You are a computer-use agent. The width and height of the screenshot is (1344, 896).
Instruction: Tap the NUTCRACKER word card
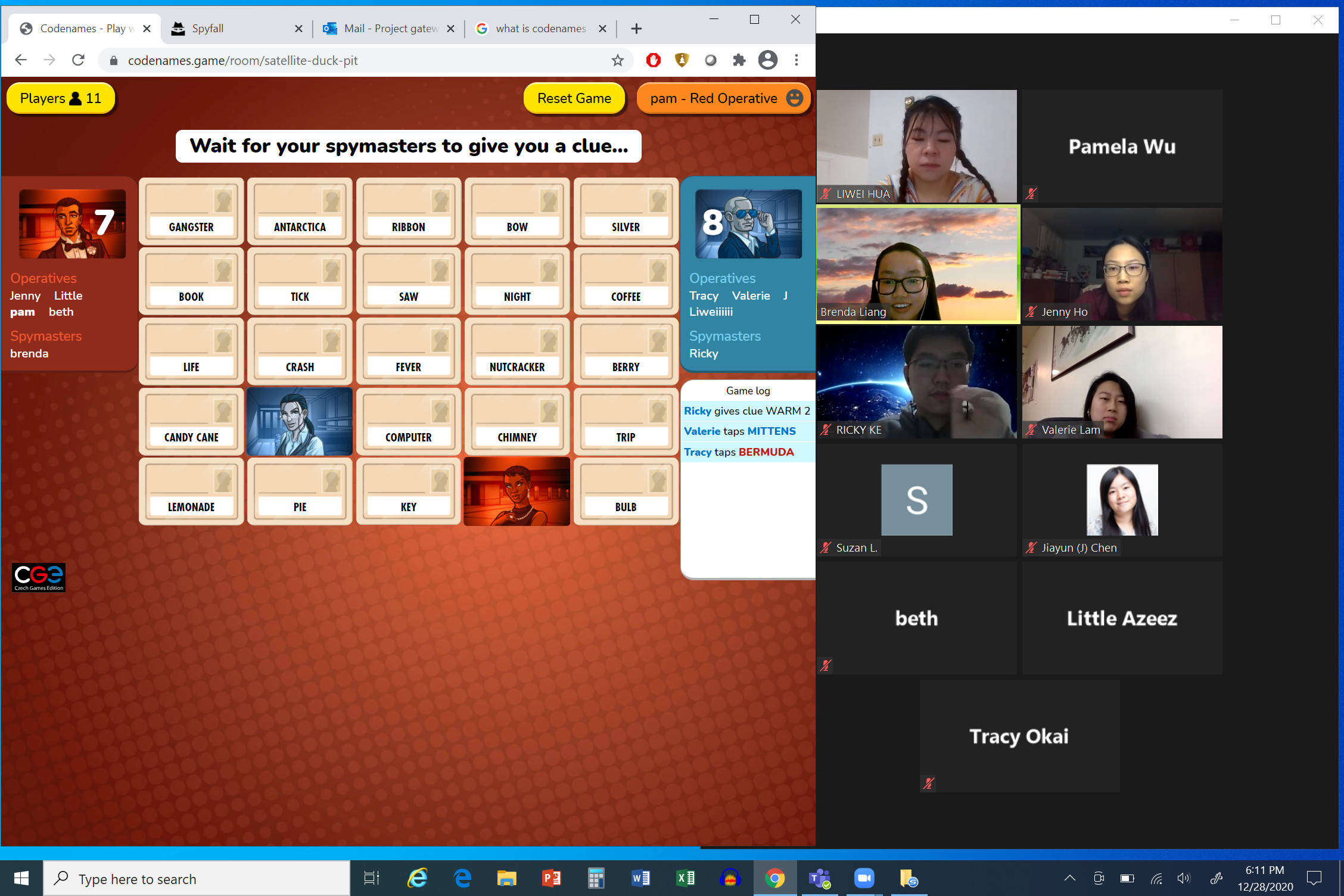pyautogui.click(x=517, y=352)
